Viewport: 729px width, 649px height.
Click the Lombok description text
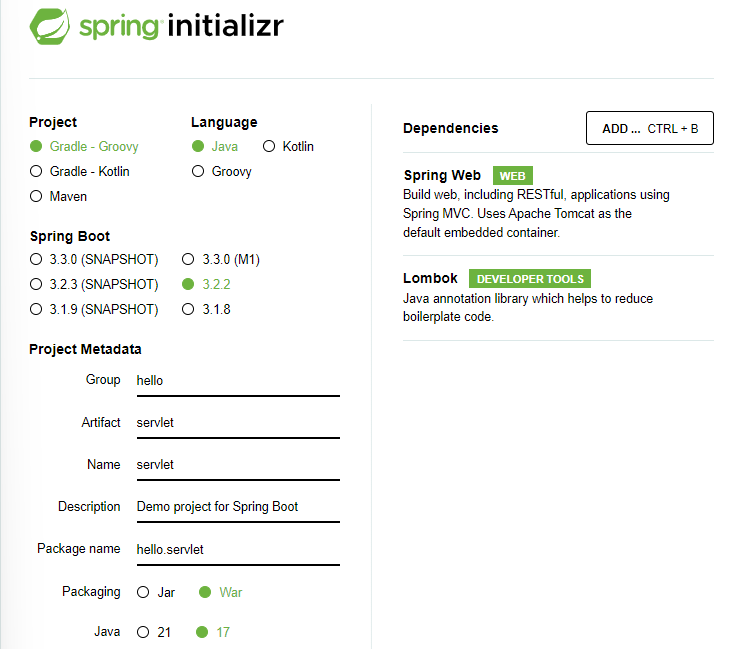point(528,307)
